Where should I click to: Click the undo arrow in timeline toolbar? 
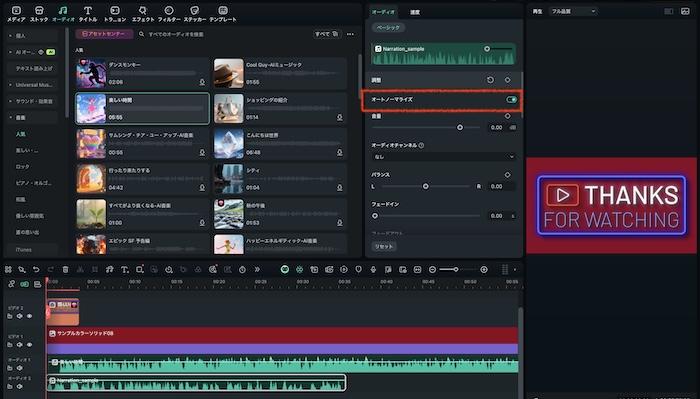pyautogui.click(x=36, y=270)
